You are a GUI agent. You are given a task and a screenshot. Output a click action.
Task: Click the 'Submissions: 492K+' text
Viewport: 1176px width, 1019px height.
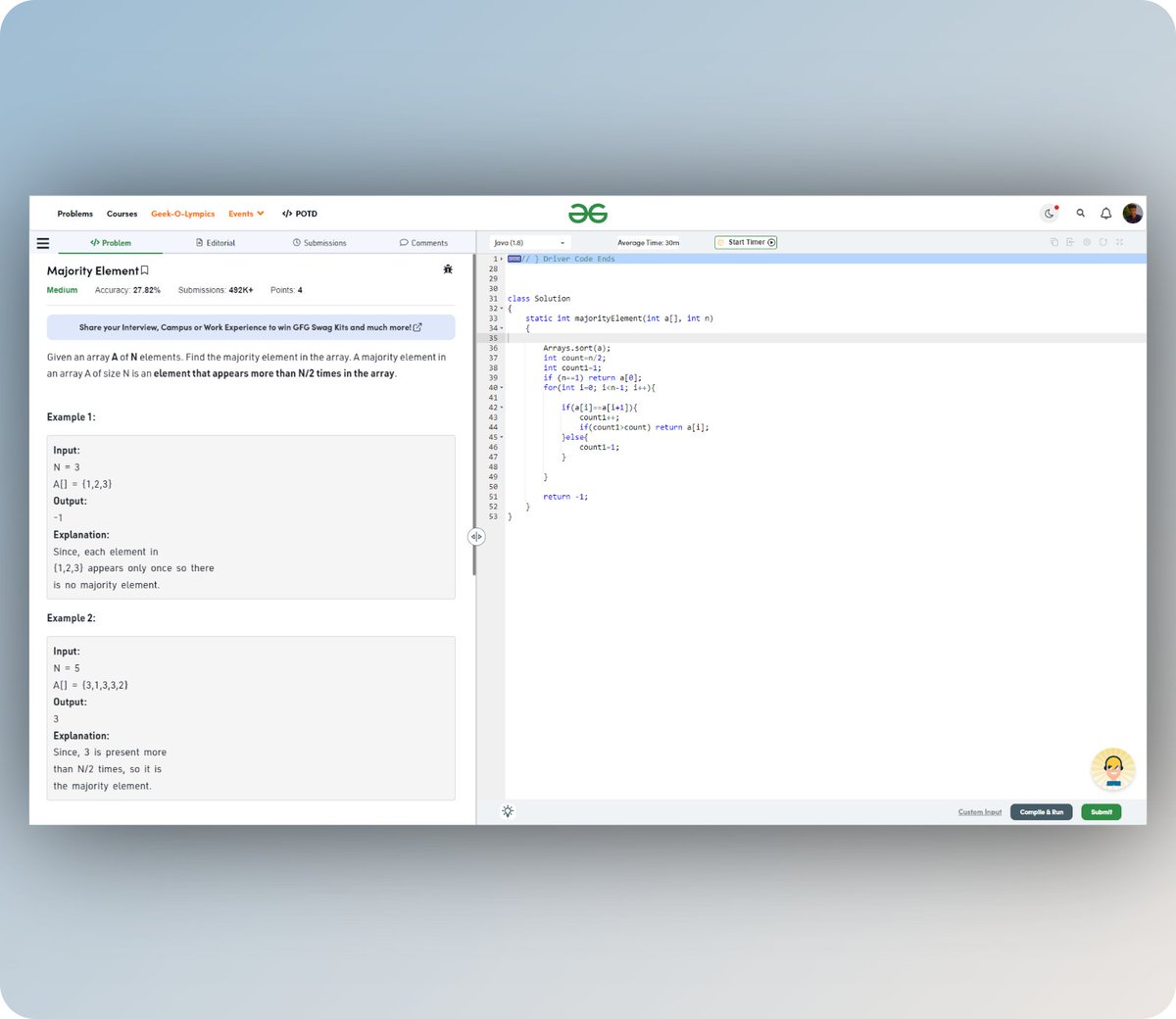pos(216,290)
